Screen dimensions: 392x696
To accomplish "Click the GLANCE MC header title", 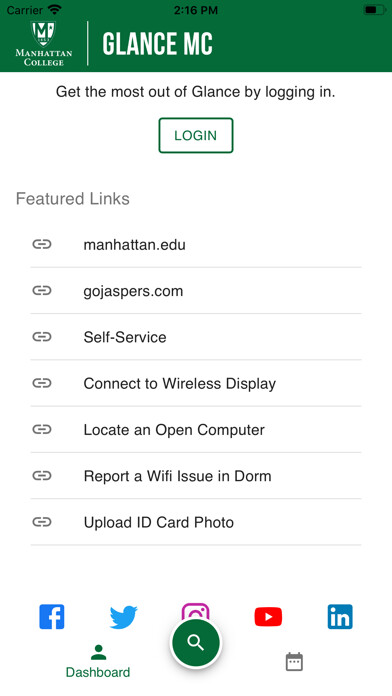I will pos(157,44).
